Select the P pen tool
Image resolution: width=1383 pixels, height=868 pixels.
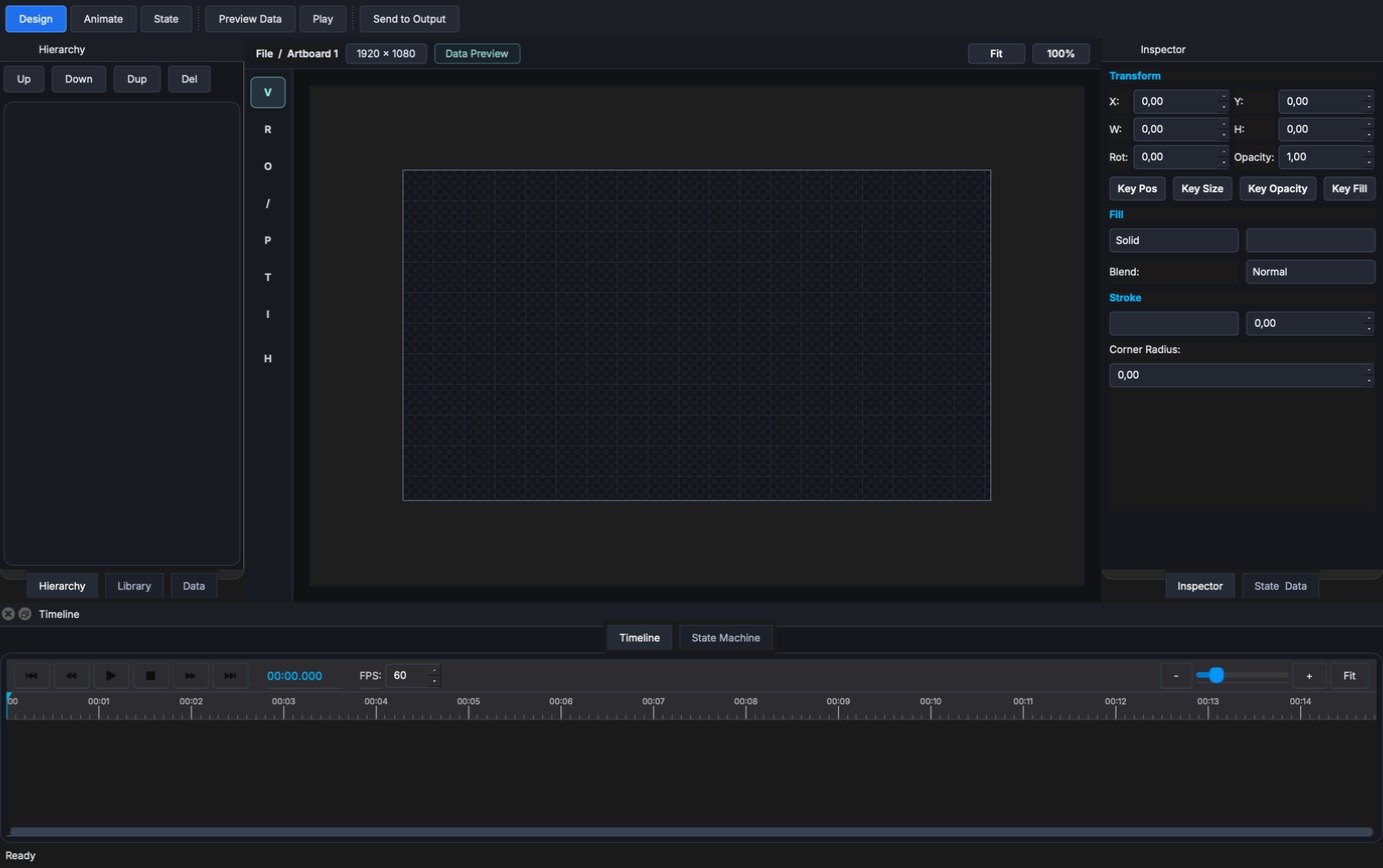pos(267,240)
